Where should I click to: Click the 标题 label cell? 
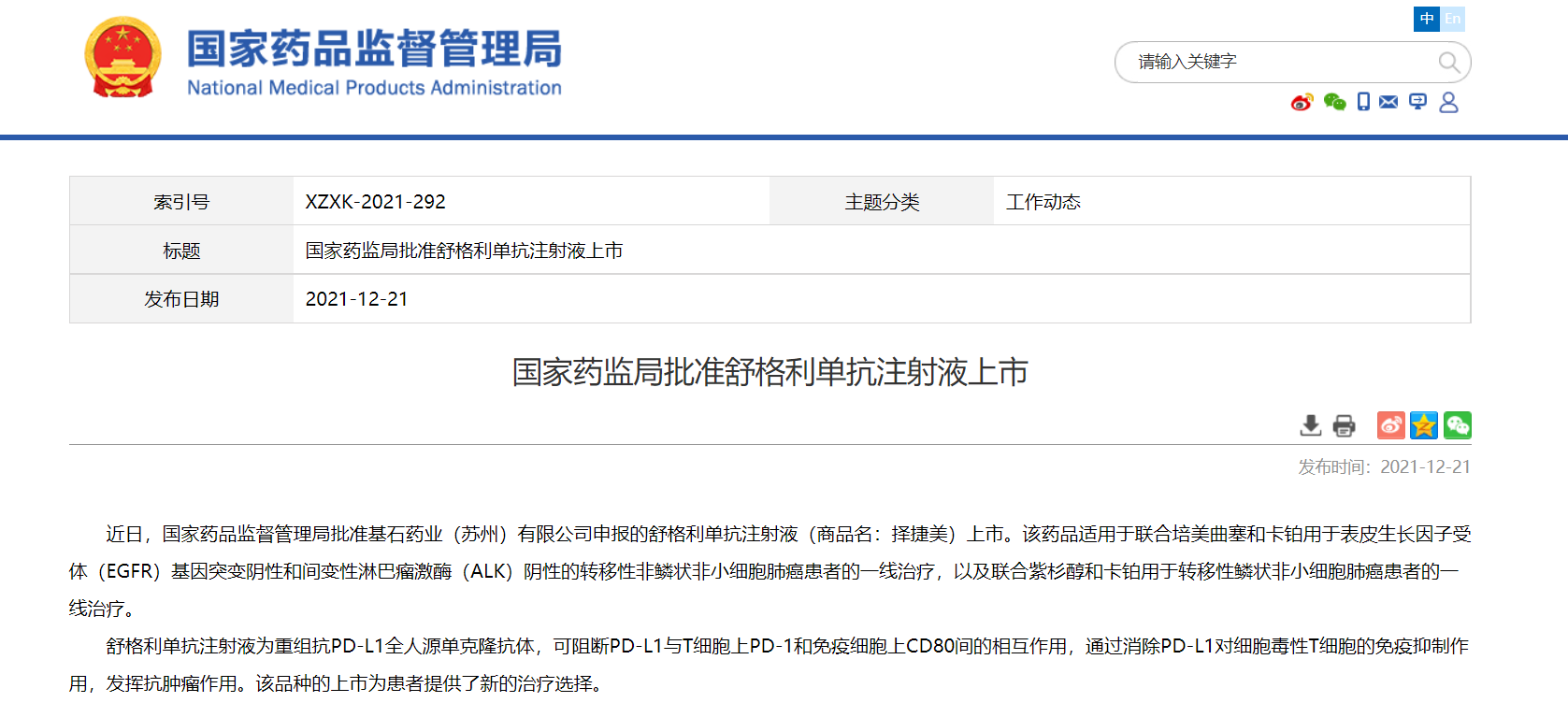(181, 250)
